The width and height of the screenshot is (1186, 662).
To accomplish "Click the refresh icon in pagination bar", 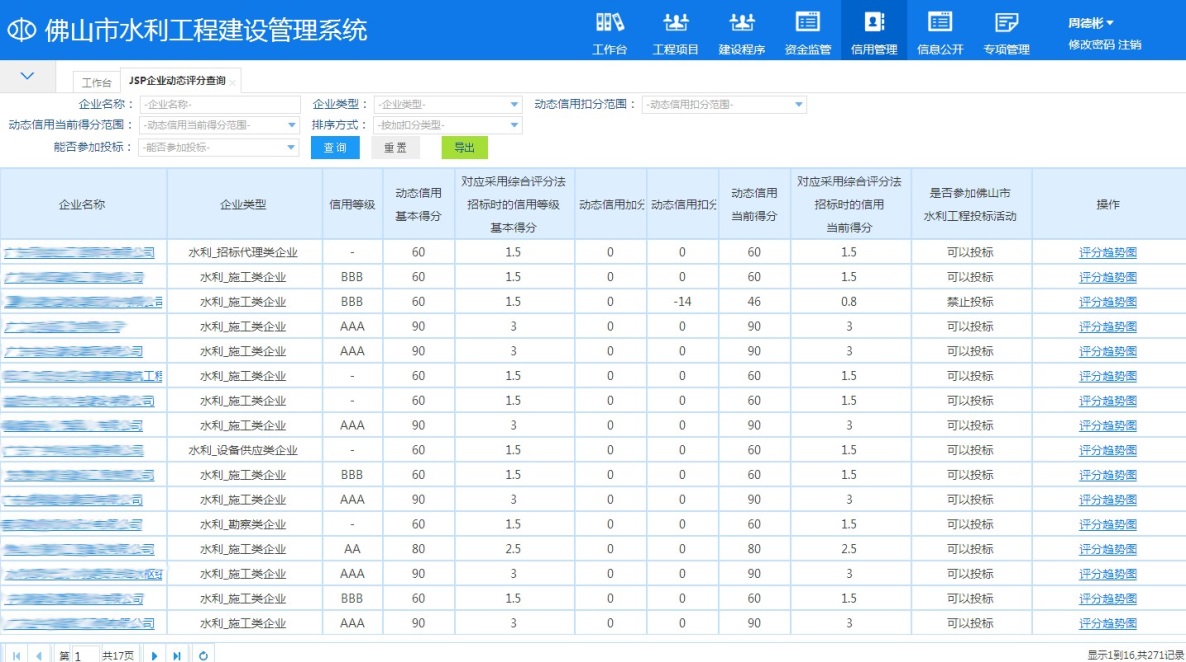I will point(204,655).
